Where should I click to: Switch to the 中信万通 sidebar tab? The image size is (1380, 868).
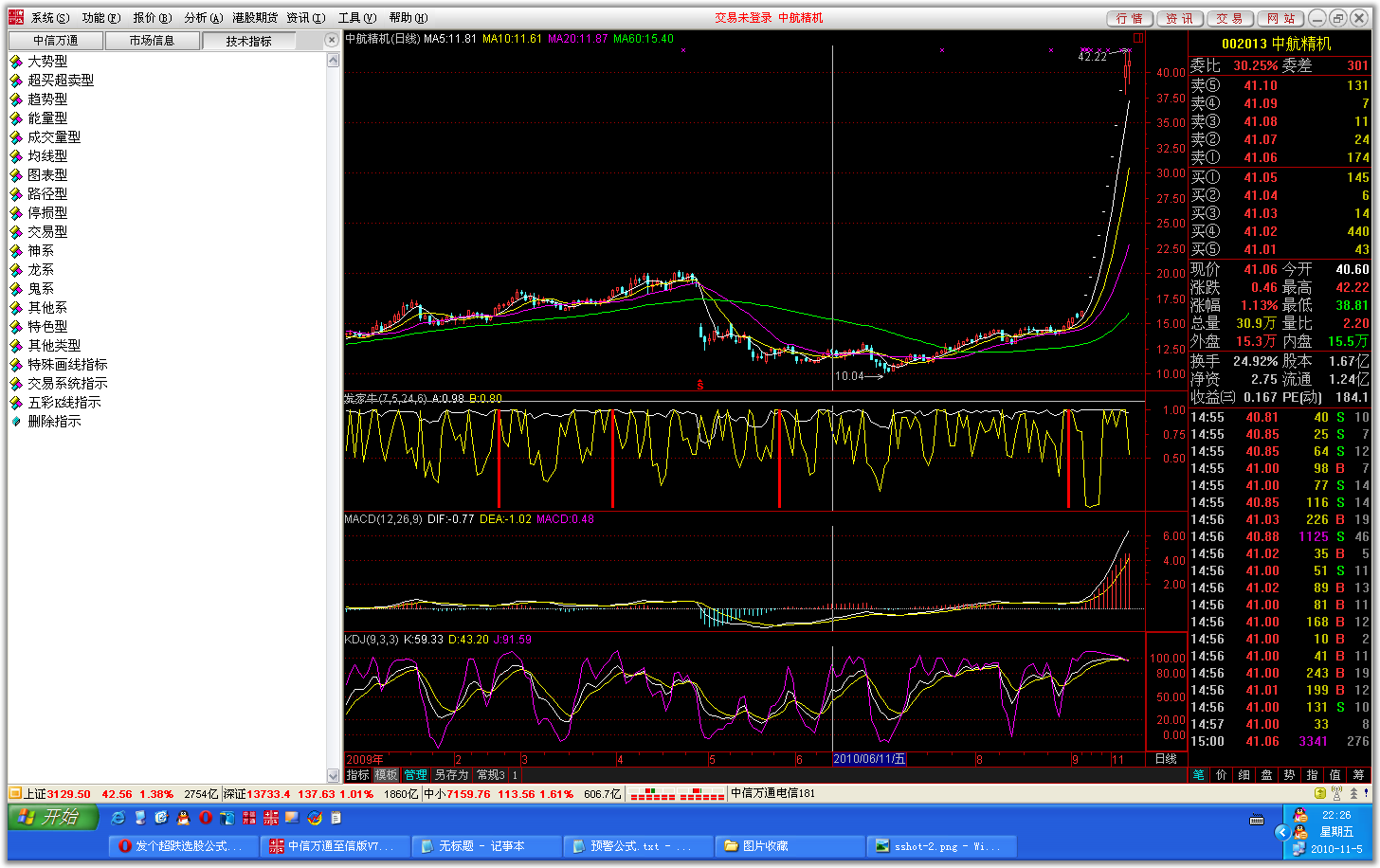[56, 41]
